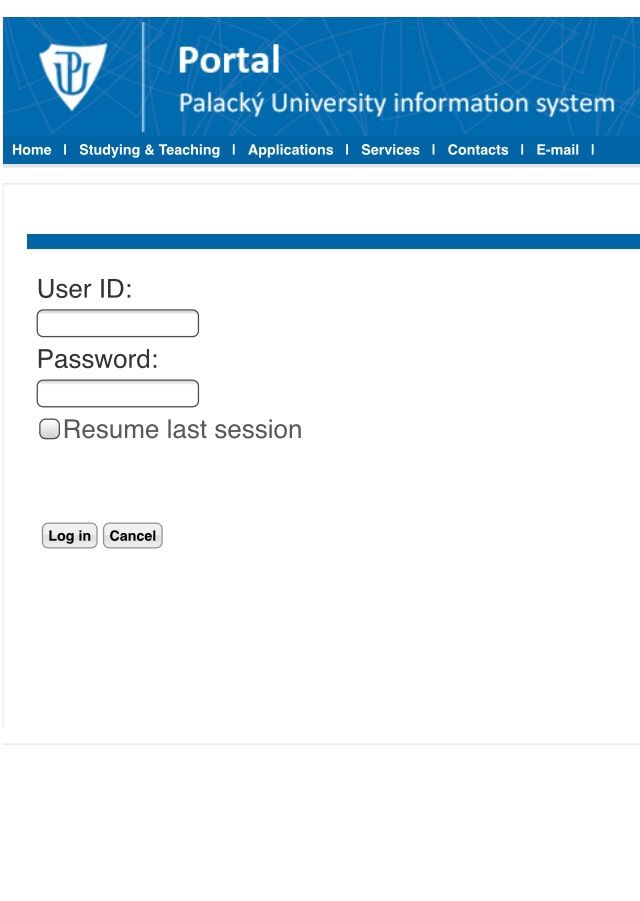This screenshot has height=901, width=640.
Task: Click the Portal heading text
Action: click(229, 60)
